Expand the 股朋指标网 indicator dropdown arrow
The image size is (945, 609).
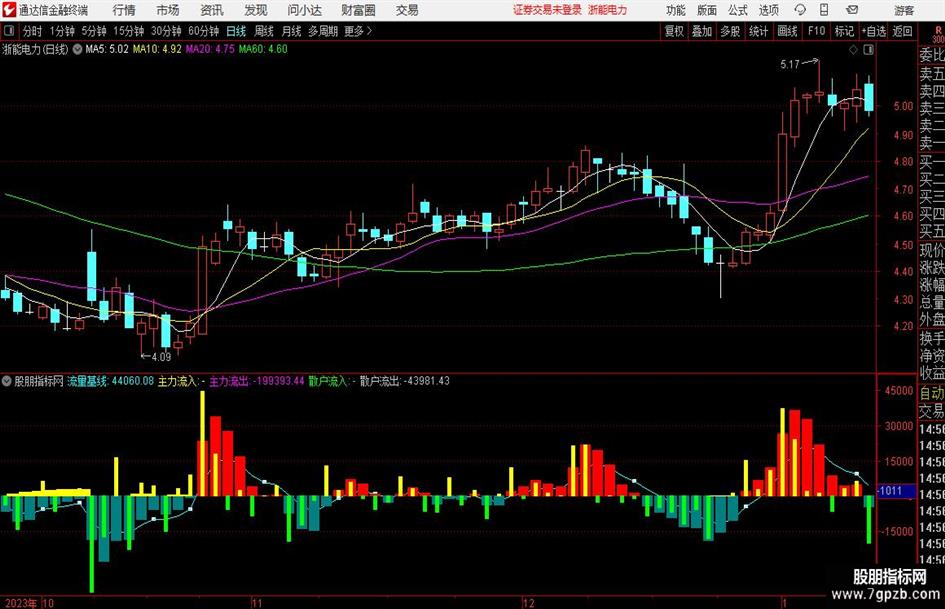tap(7, 381)
